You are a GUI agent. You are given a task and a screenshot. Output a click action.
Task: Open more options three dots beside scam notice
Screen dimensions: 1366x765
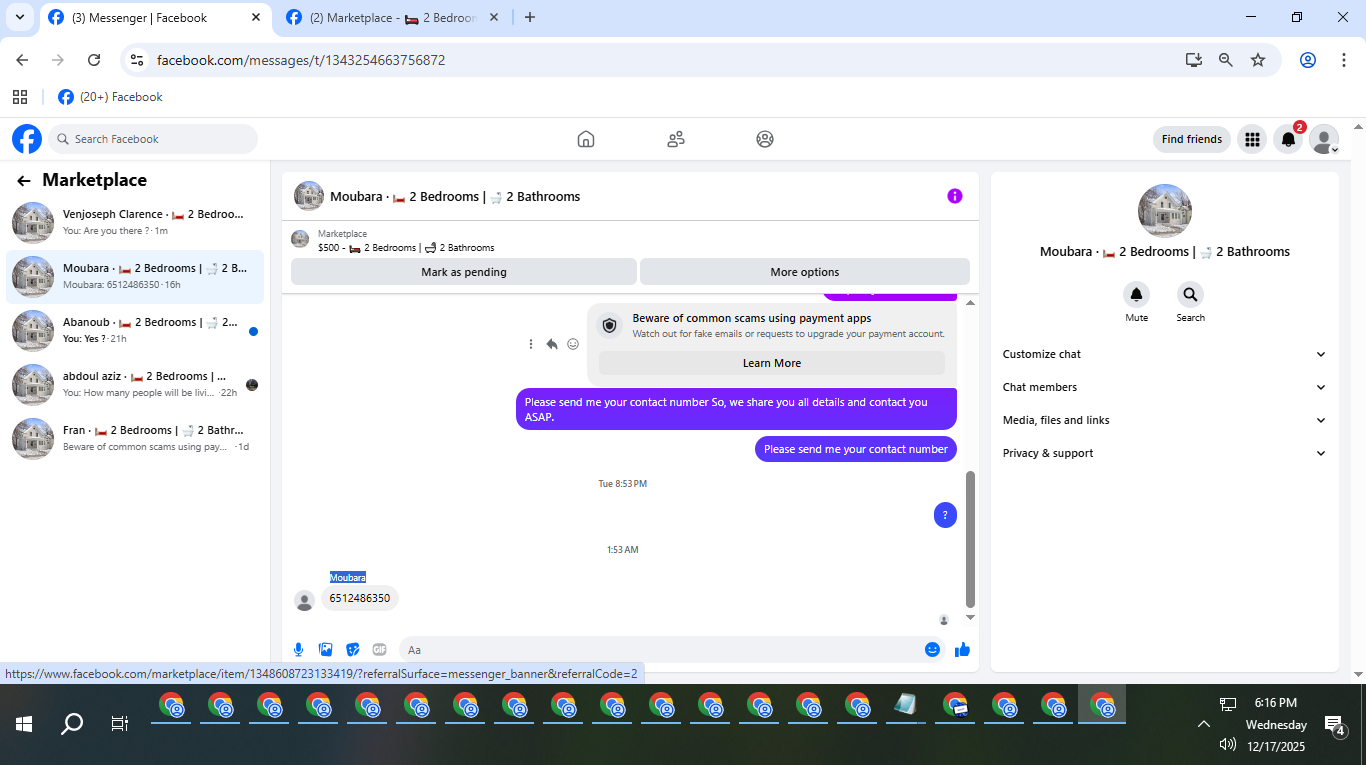click(x=531, y=344)
